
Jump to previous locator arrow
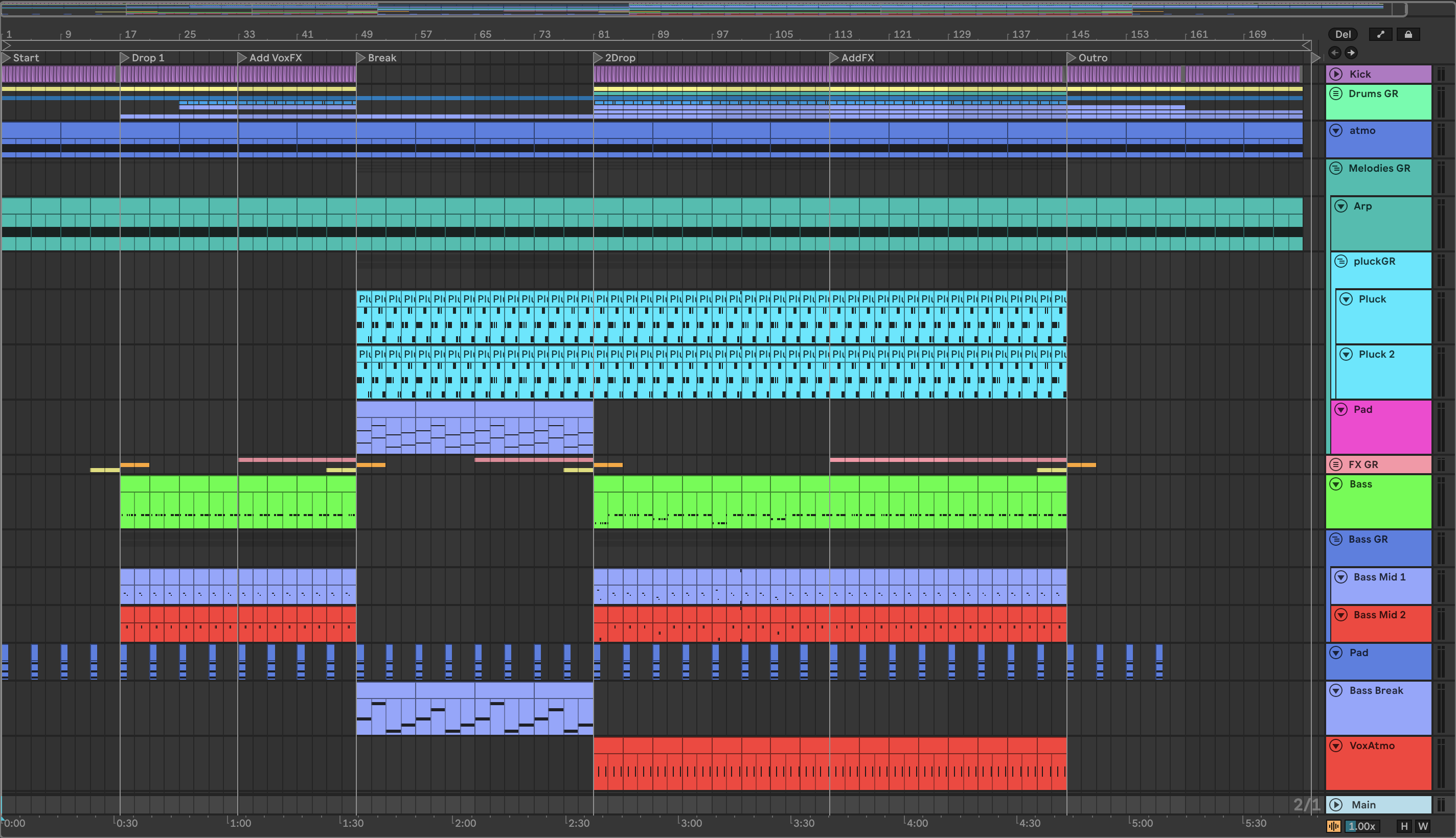coord(1334,53)
